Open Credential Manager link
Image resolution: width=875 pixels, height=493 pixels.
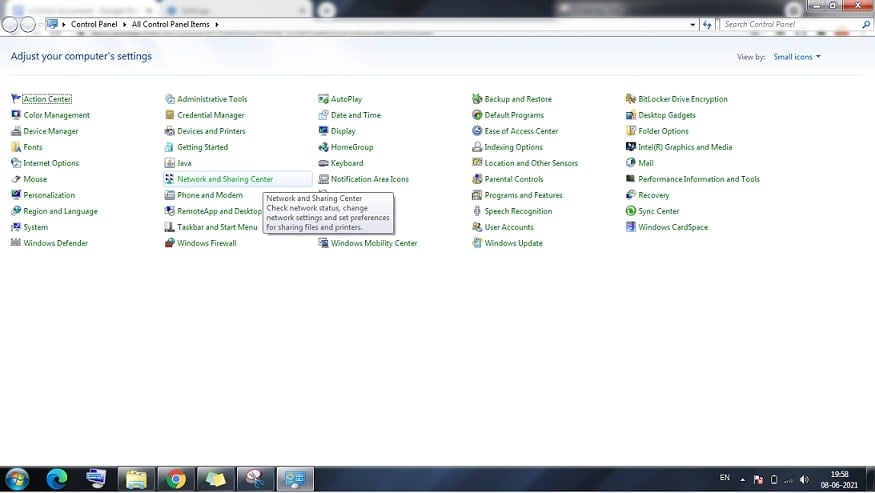[x=210, y=115]
